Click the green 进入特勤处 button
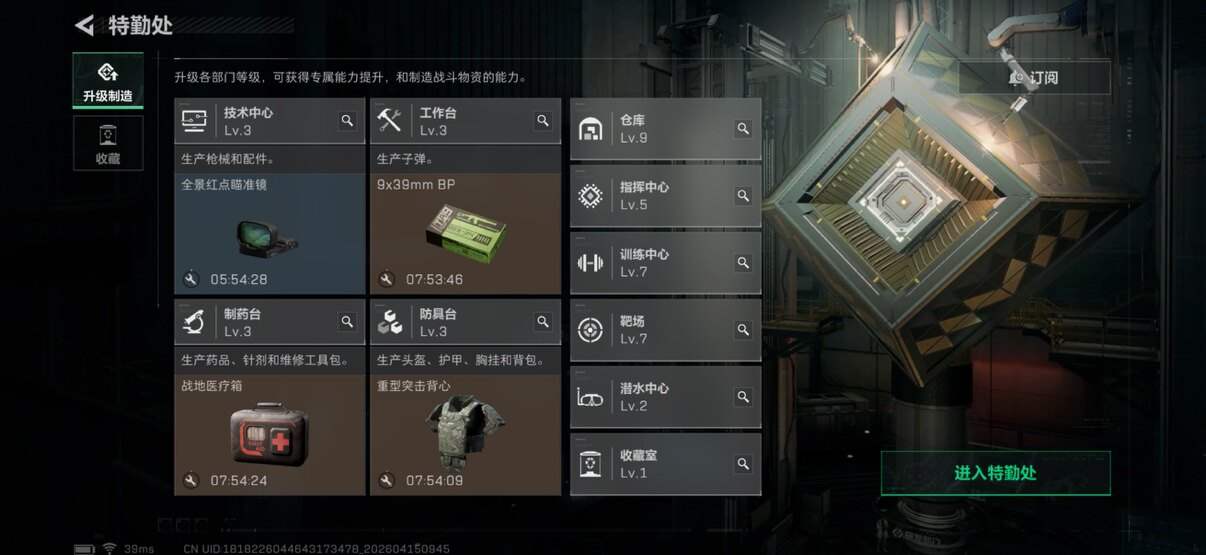The image size is (1206, 555). click(x=995, y=473)
